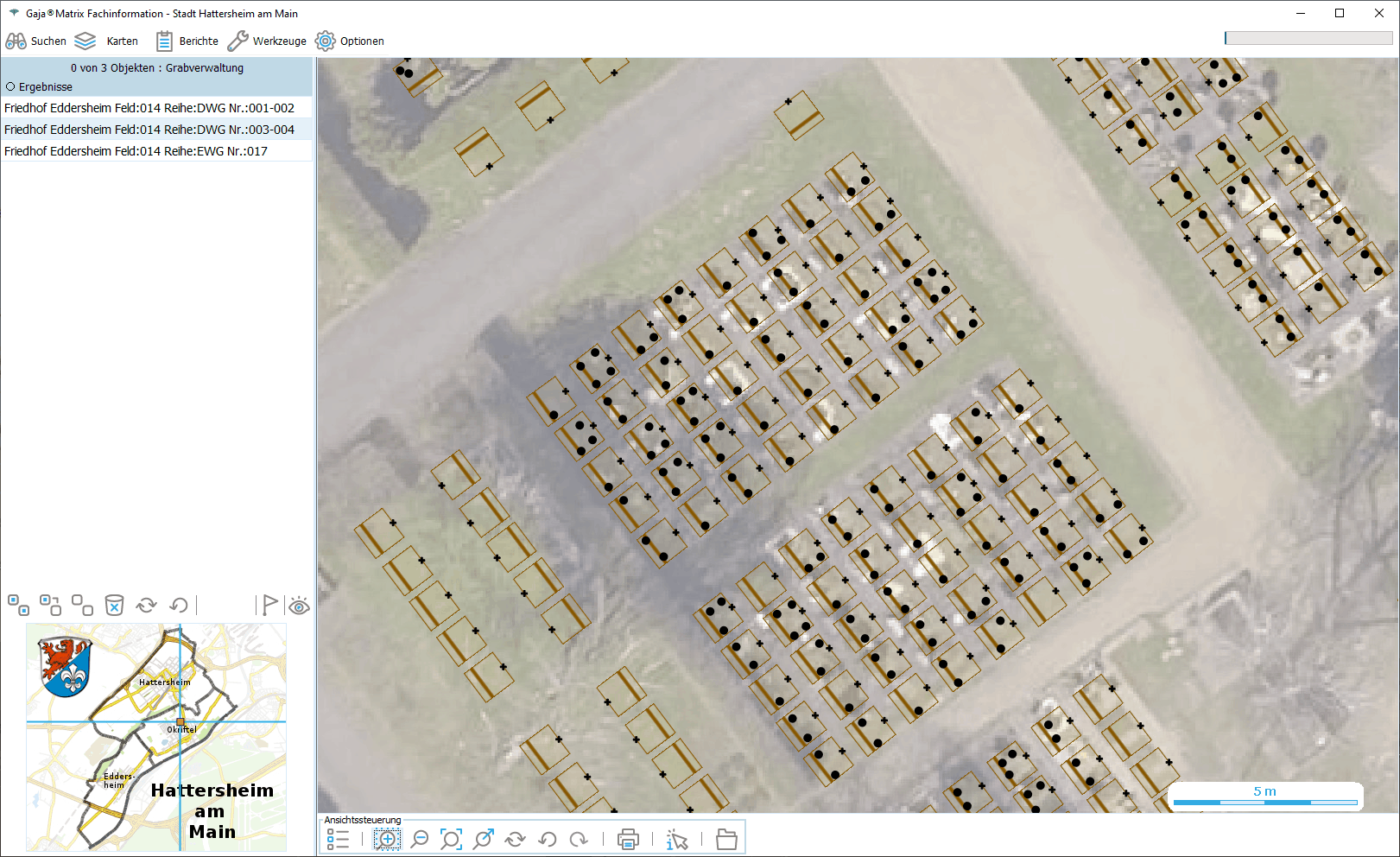Toggle the eye visibility icon
Viewport: 1400px width, 857px height.
(x=299, y=606)
